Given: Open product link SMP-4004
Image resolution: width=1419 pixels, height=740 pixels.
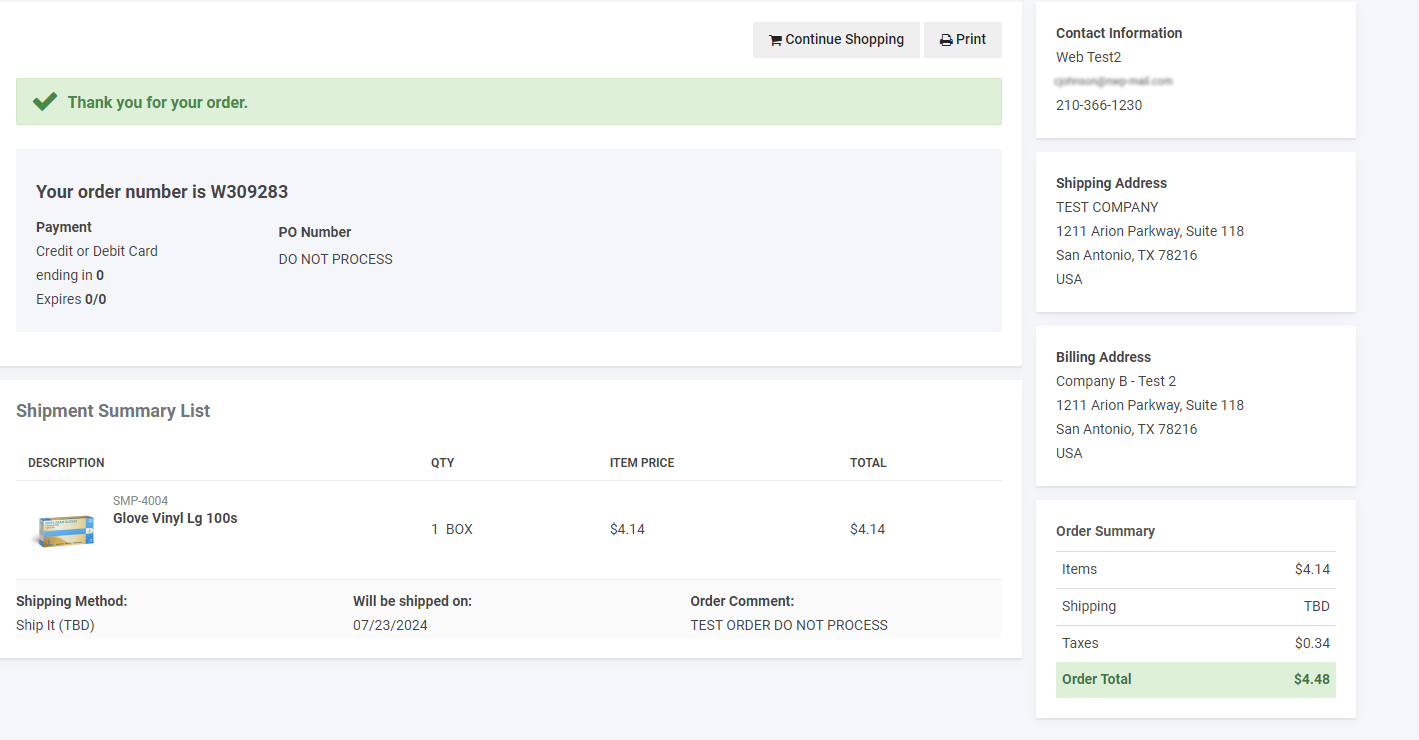Looking at the screenshot, I should 140,500.
